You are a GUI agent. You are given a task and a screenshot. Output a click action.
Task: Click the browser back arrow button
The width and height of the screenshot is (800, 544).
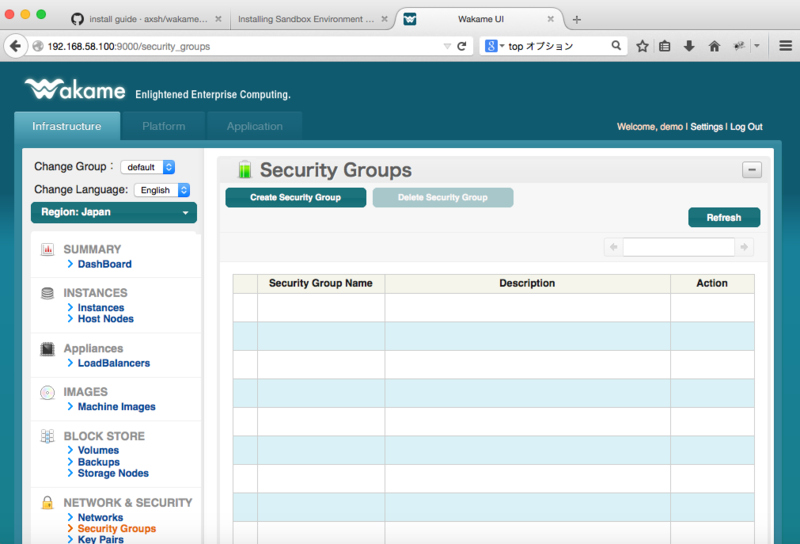click(x=15, y=46)
